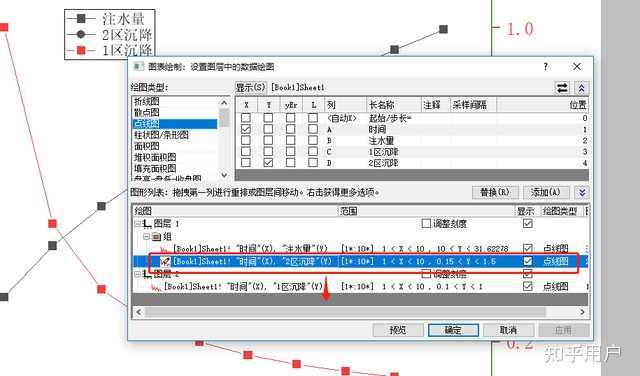Screen dimensions: 640x376
Task: Select 点线图 plot type
Action: pos(175,124)
